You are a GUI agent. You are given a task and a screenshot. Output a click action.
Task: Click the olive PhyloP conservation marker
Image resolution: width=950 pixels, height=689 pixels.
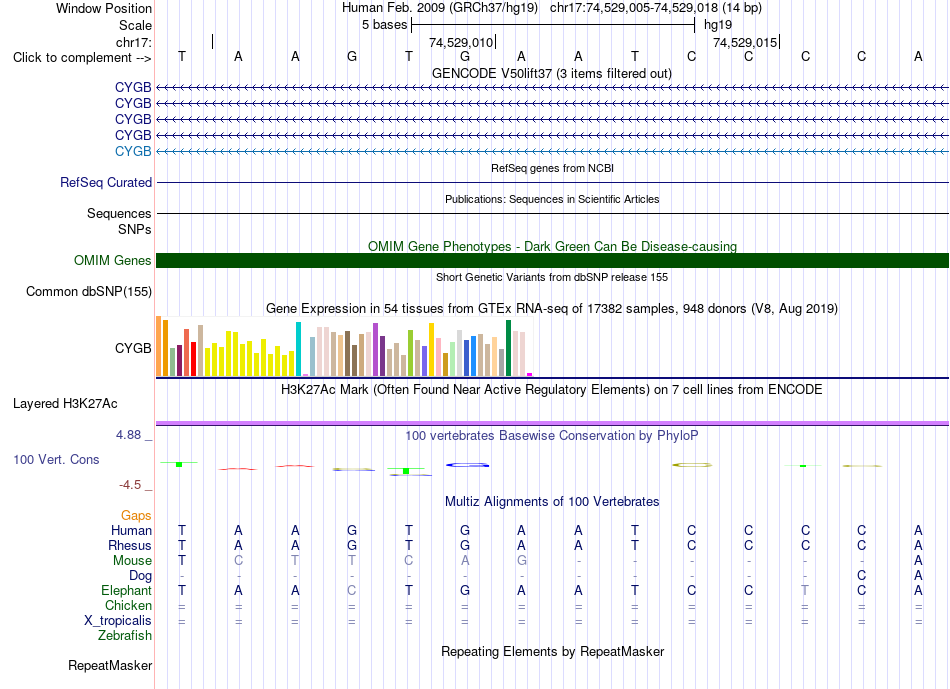(x=692, y=465)
